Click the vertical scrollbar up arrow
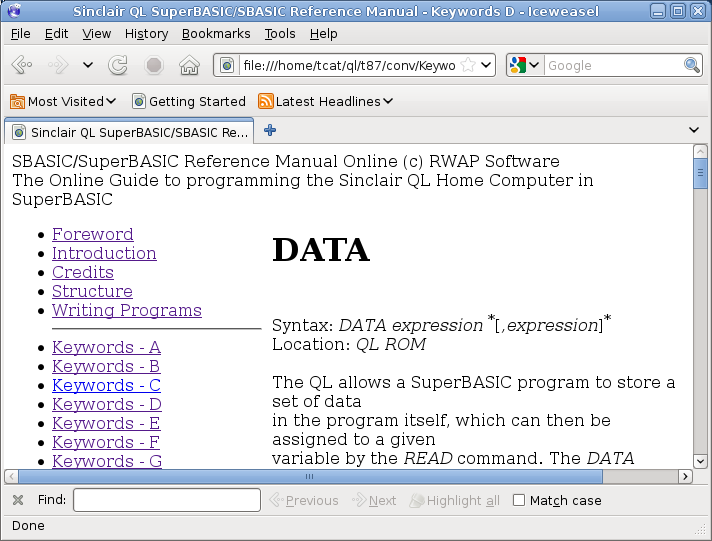The image size is (712, 541). 700,151
